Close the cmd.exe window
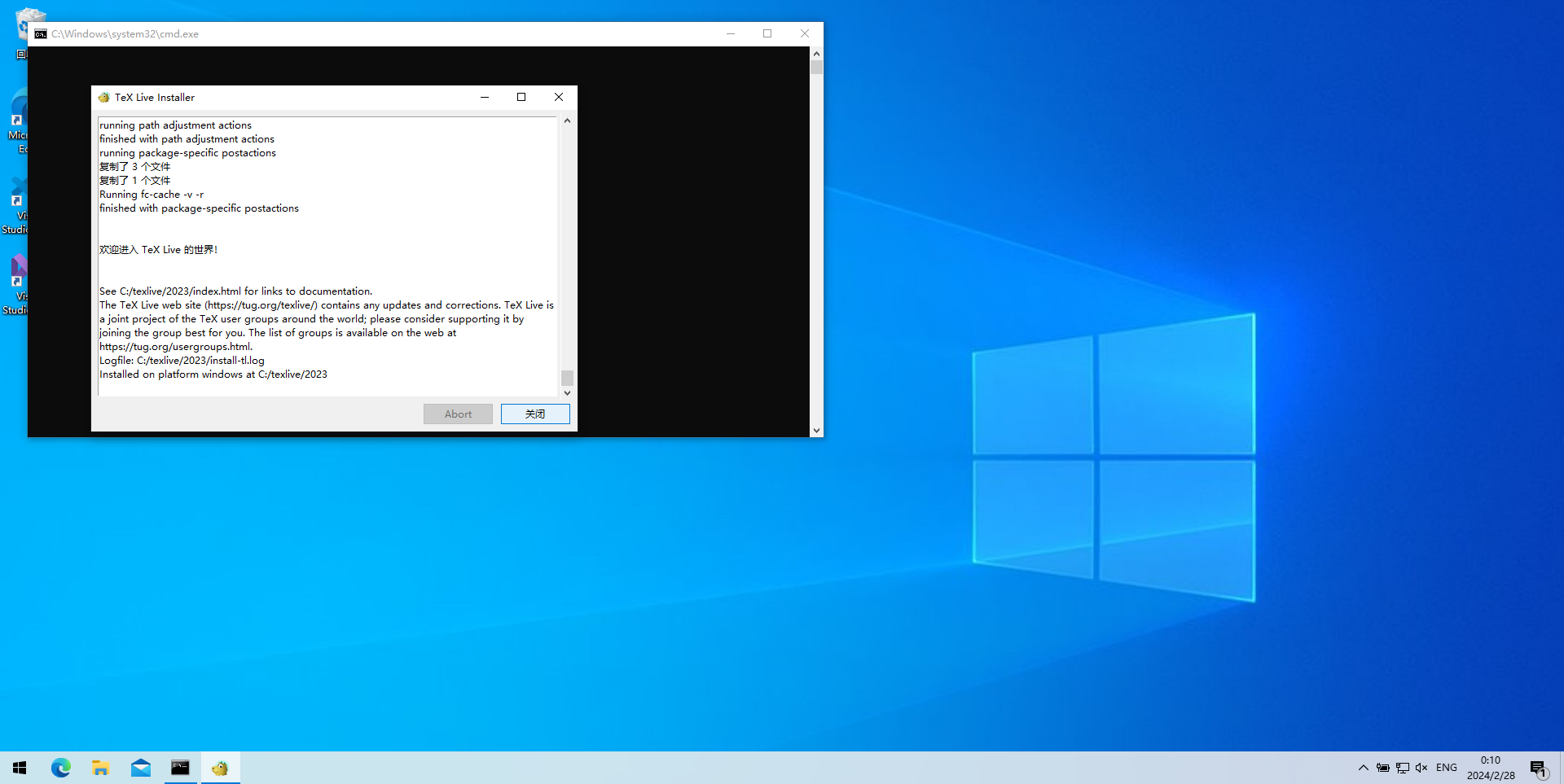The height and width of the screenshot is (784, 1564). click(805, 33)
